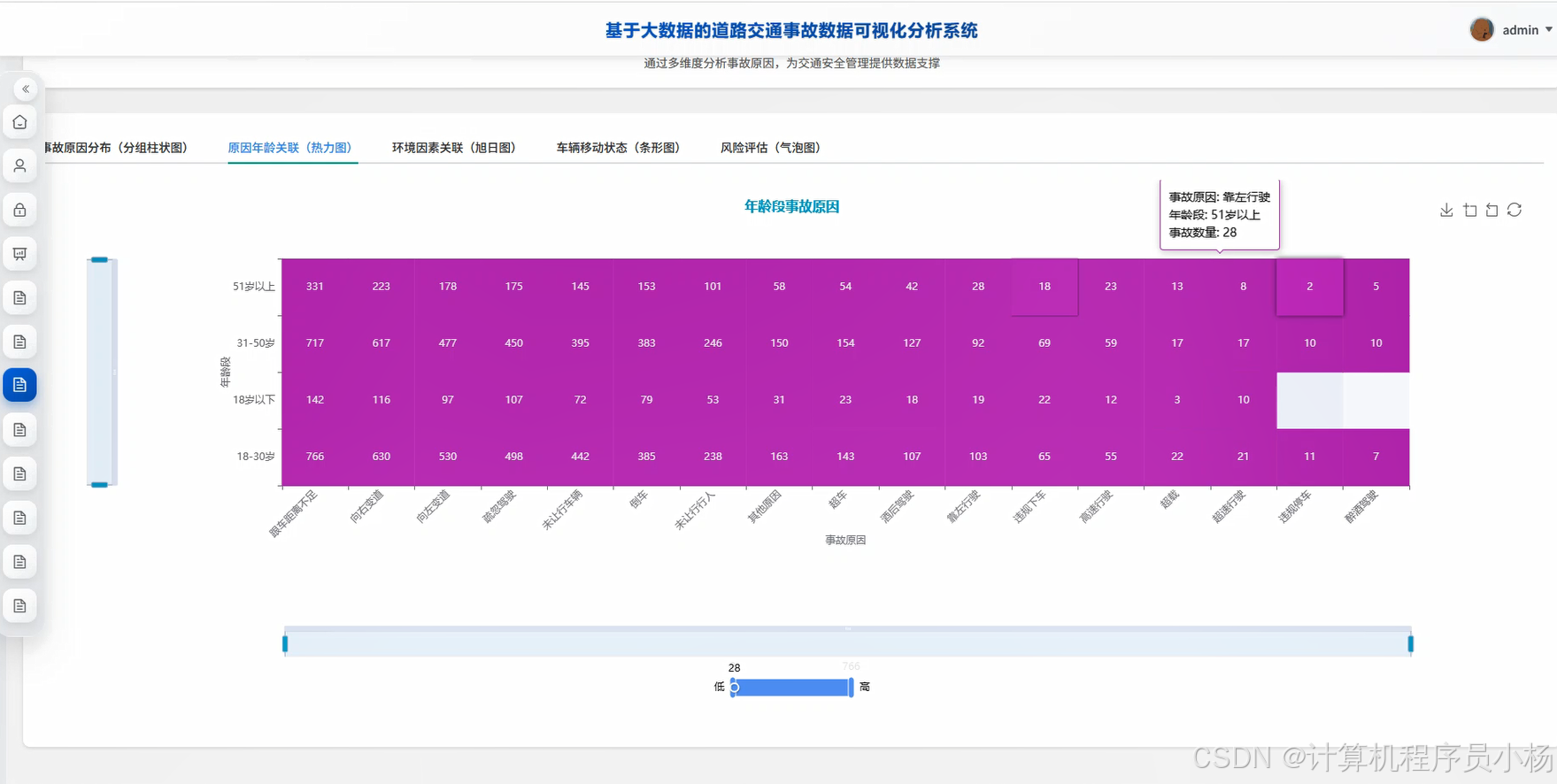Click the heatmap cell showing 246
The width and height of the screenshot is (1557, 784).
click(x=713, y=343)
